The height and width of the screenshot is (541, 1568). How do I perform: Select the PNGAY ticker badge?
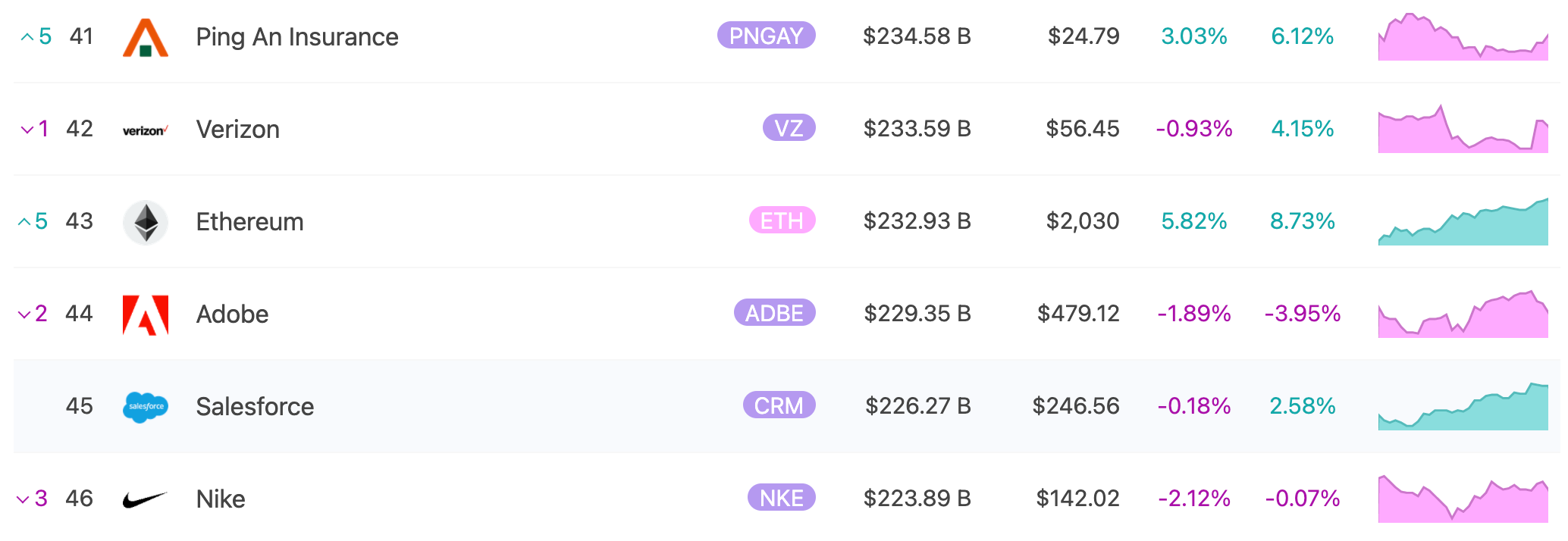(x=767, y=36)
